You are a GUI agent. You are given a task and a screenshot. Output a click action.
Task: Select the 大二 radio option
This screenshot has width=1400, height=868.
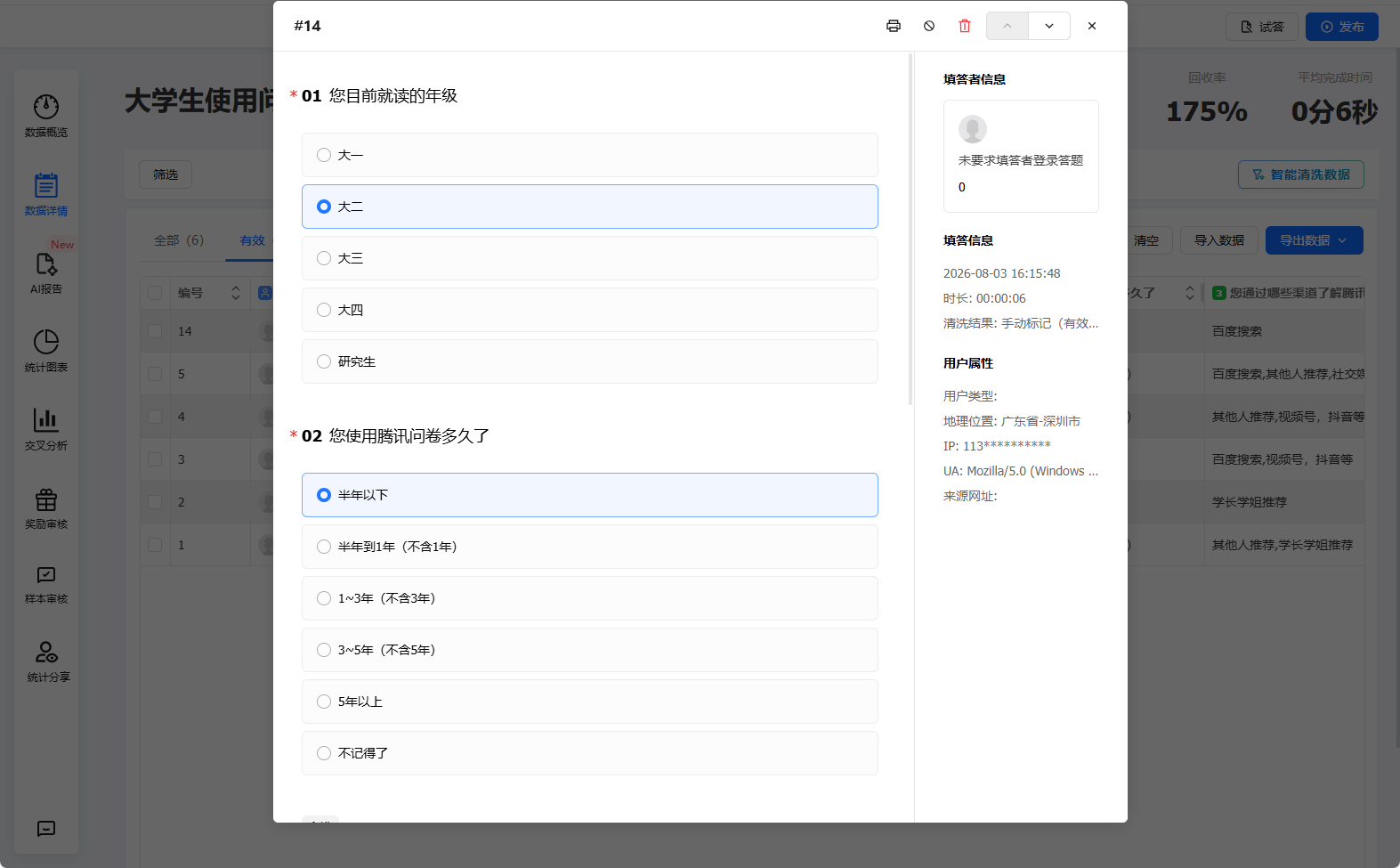590,207
